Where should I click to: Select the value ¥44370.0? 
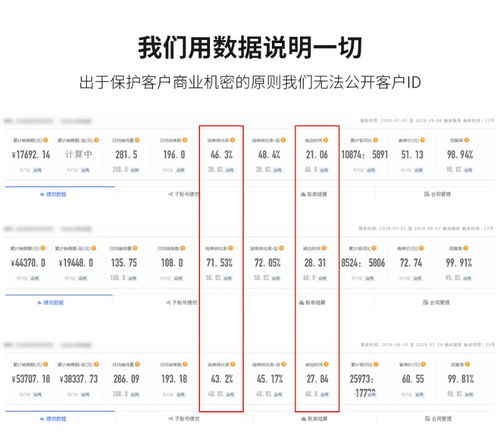[28, 263]
